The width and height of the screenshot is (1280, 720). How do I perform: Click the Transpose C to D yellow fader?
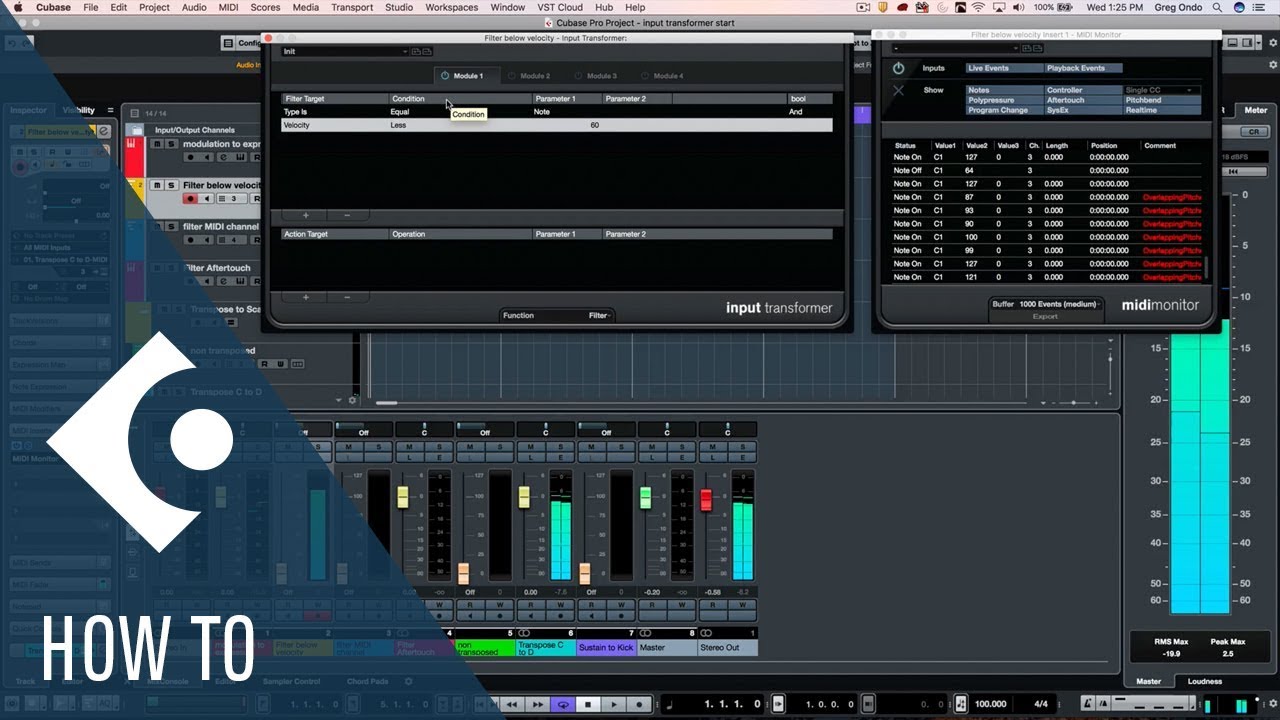524,497
